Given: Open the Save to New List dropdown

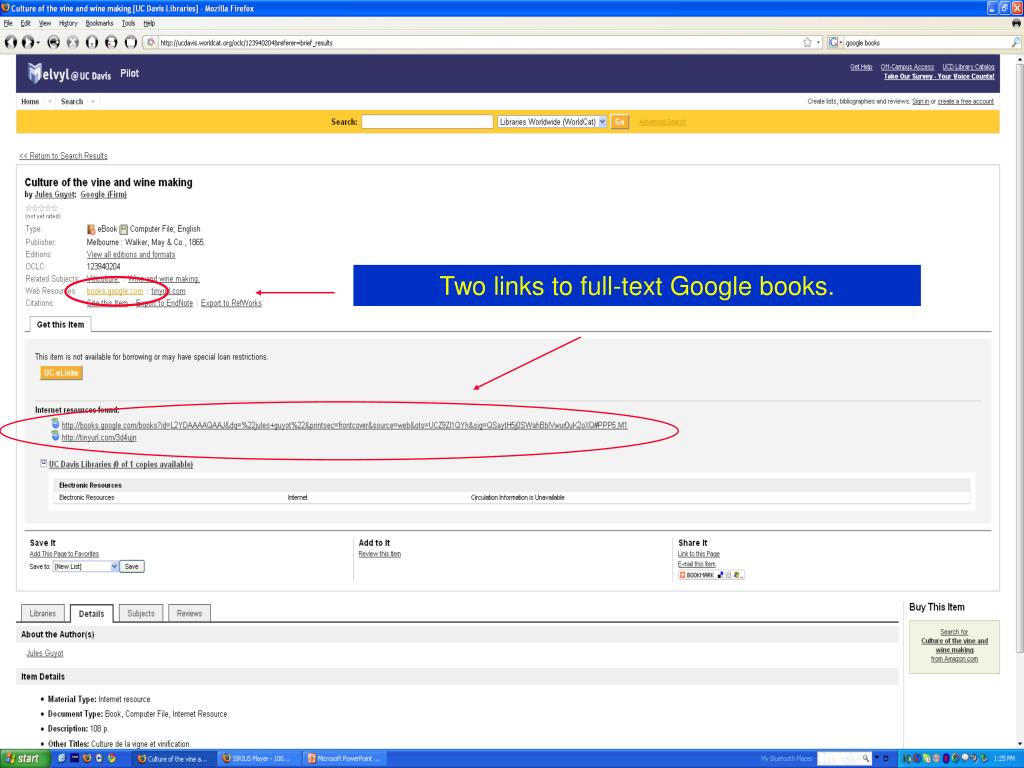Looking at the screenshot, I should tap(86, 566).
